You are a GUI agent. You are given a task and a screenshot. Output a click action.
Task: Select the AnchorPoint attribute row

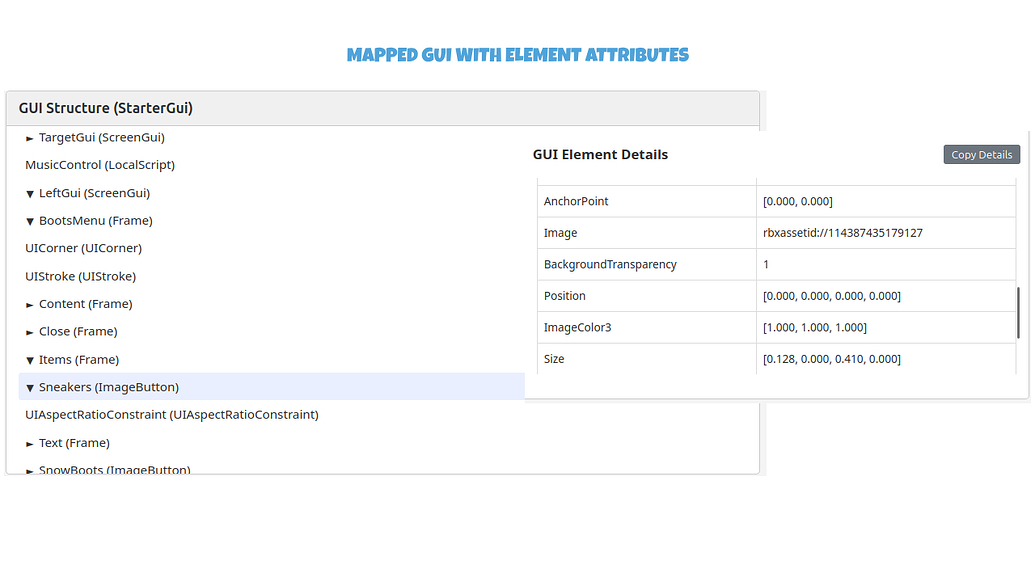coord(646,201)
